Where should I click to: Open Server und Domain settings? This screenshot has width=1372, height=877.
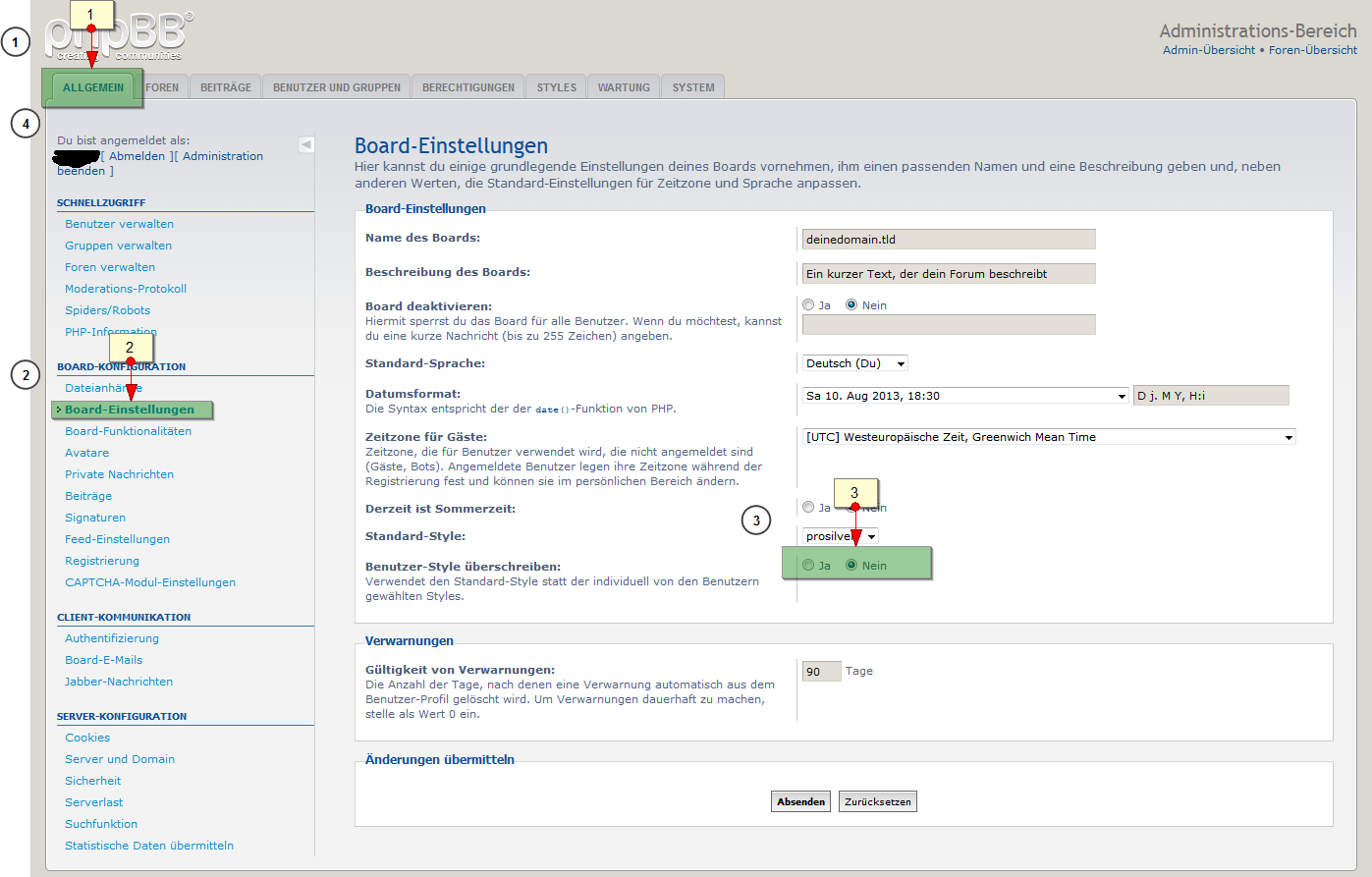(120, 759)
